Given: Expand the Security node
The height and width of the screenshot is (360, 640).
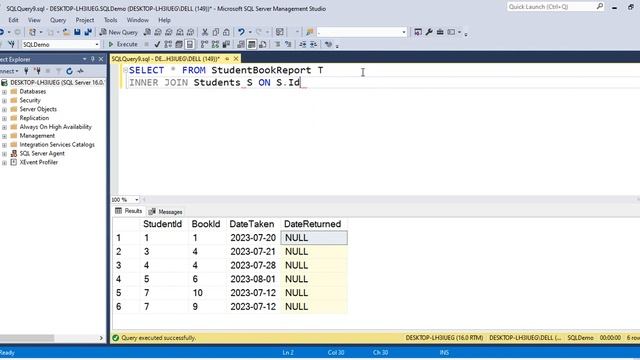Looking at the screenshot, I should [x=4, y=100].
